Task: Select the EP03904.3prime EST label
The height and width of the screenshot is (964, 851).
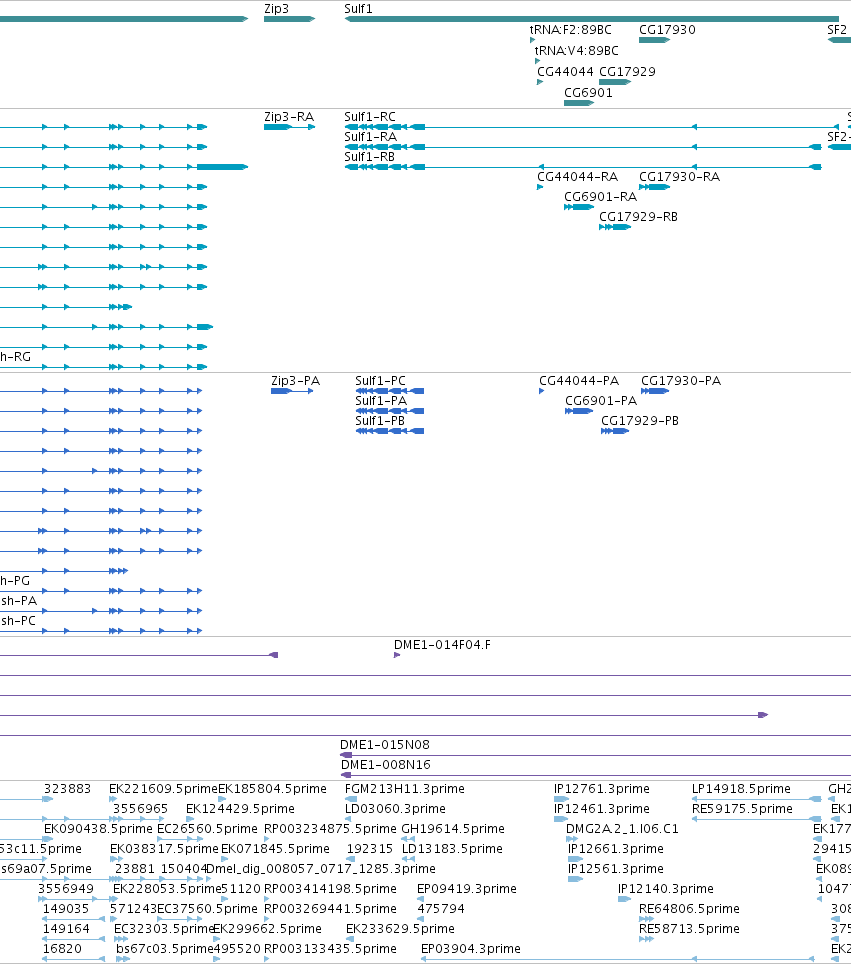Action: pos(470,949)
